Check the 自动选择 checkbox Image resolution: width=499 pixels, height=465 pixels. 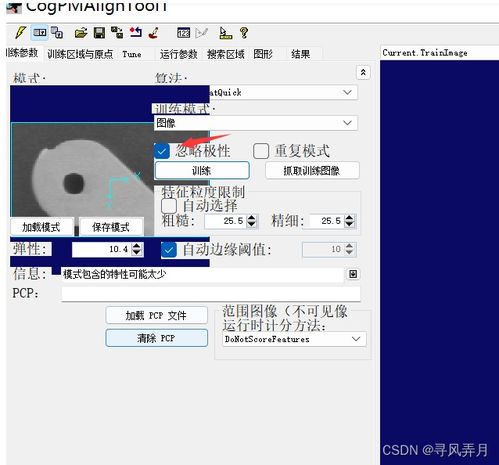(x=169, y=206)
